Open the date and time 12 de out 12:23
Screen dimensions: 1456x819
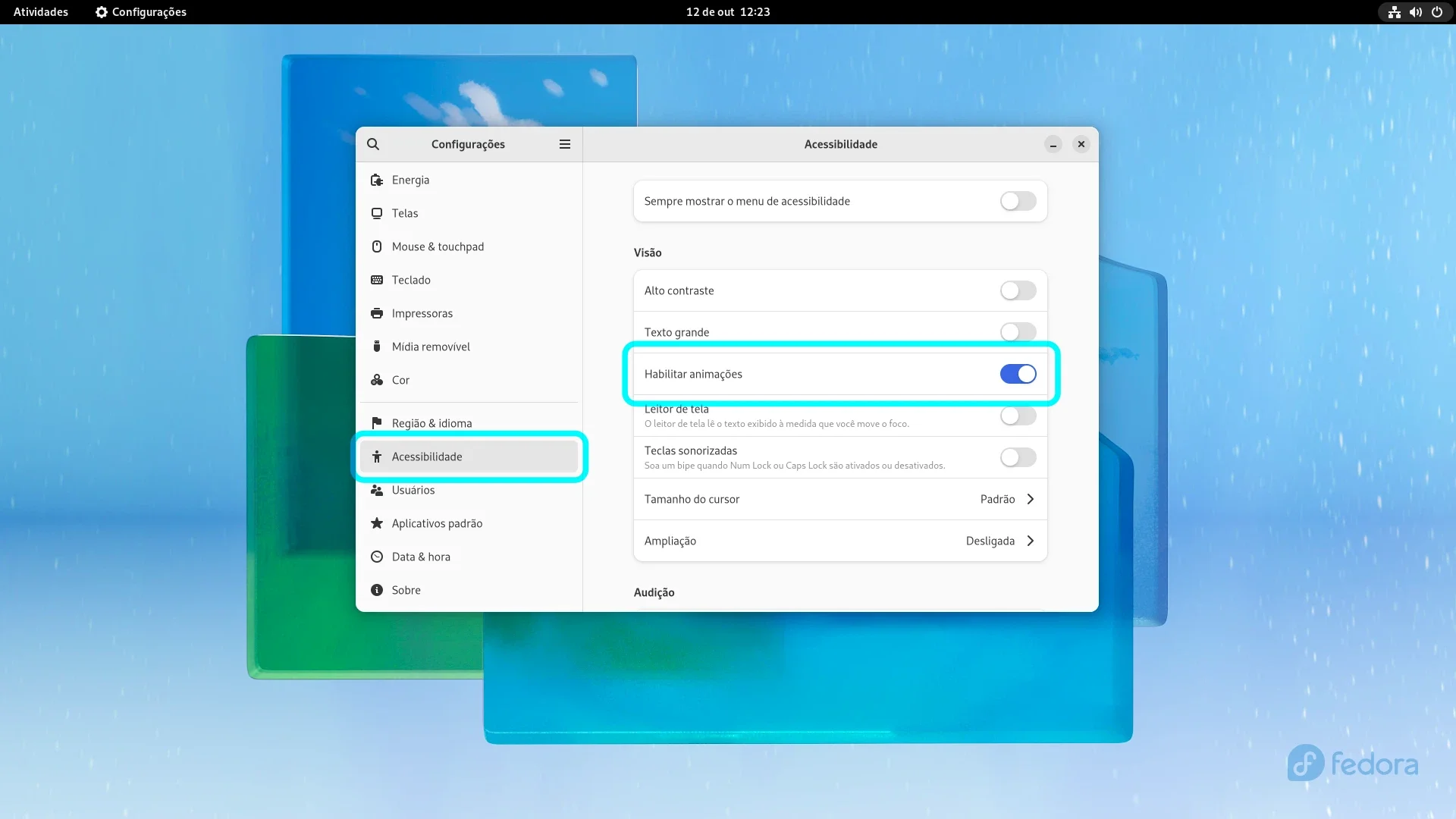click(728, 12)
